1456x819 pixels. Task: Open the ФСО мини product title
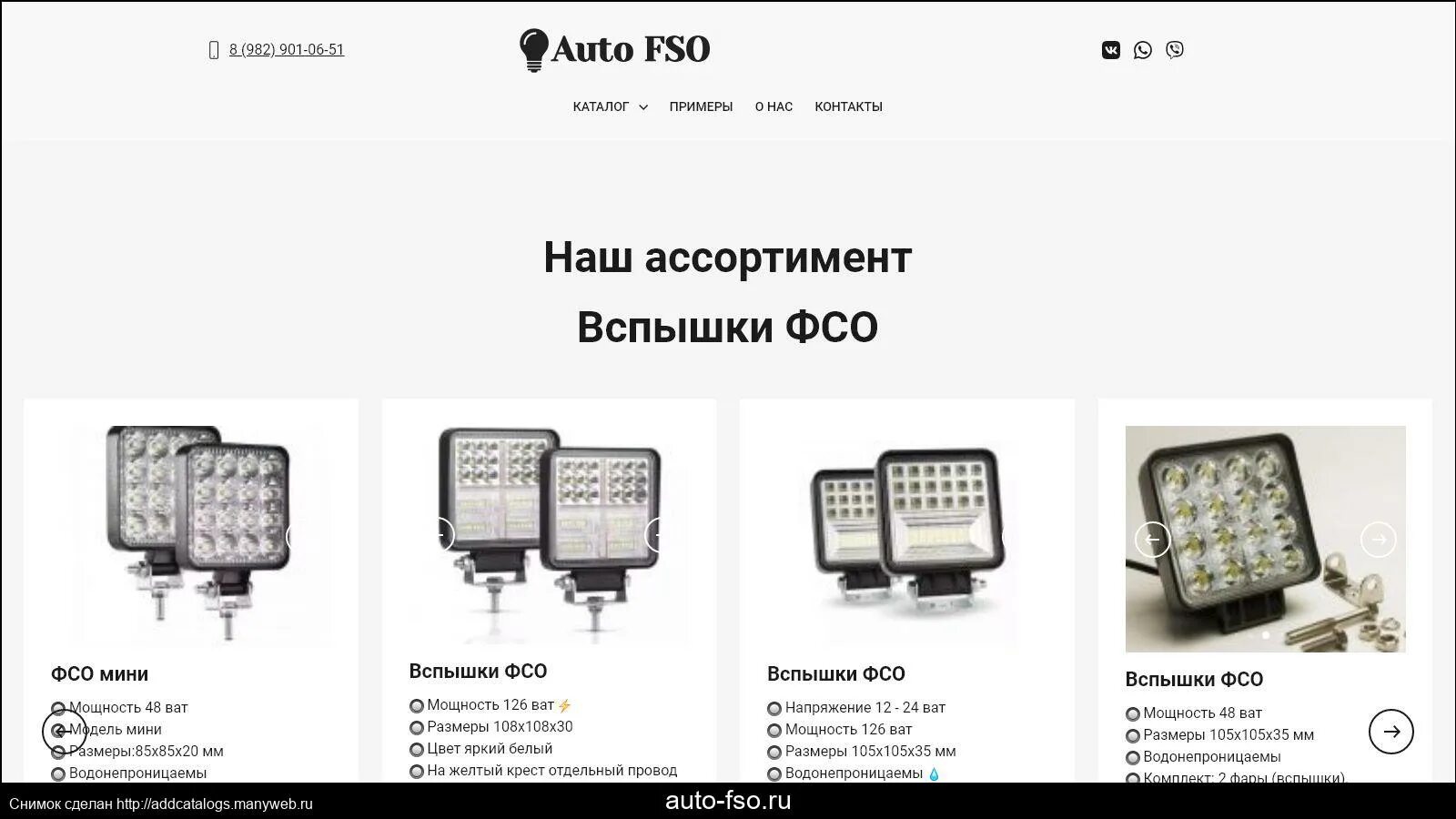pyautogui.click(x=99, y=674)
